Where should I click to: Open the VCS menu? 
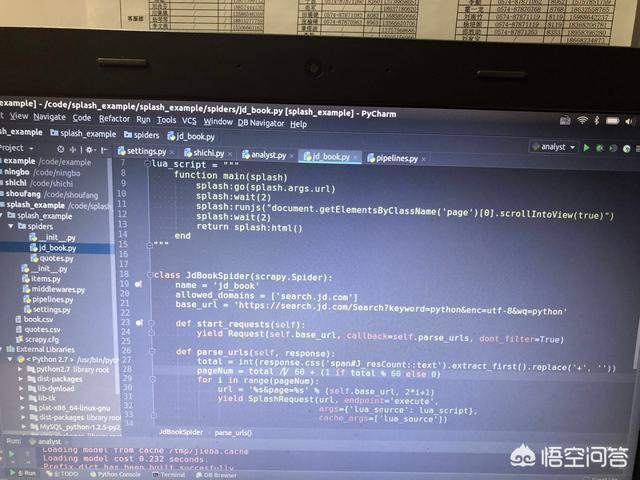coord(189,121)
